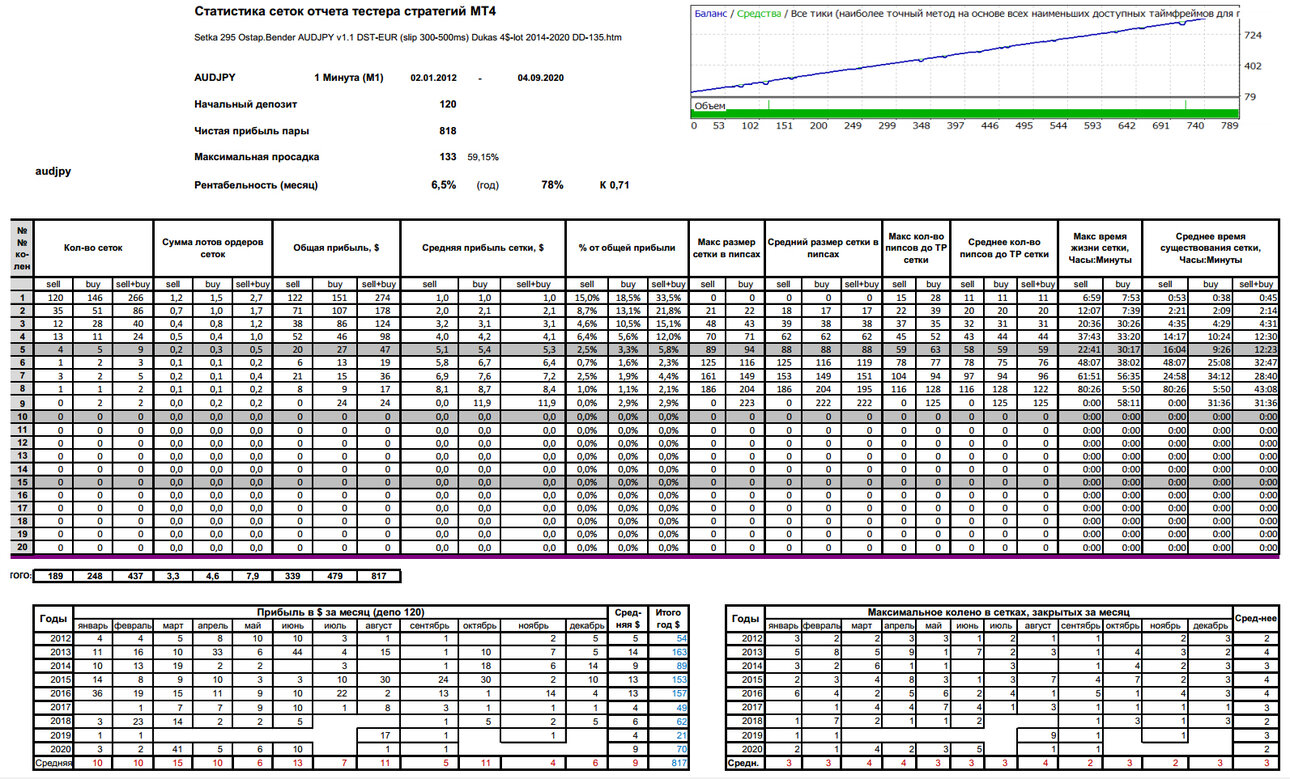Click the end date '04.09.2020'
Screen dimensions: 1290x779
(x=541, y=77)
